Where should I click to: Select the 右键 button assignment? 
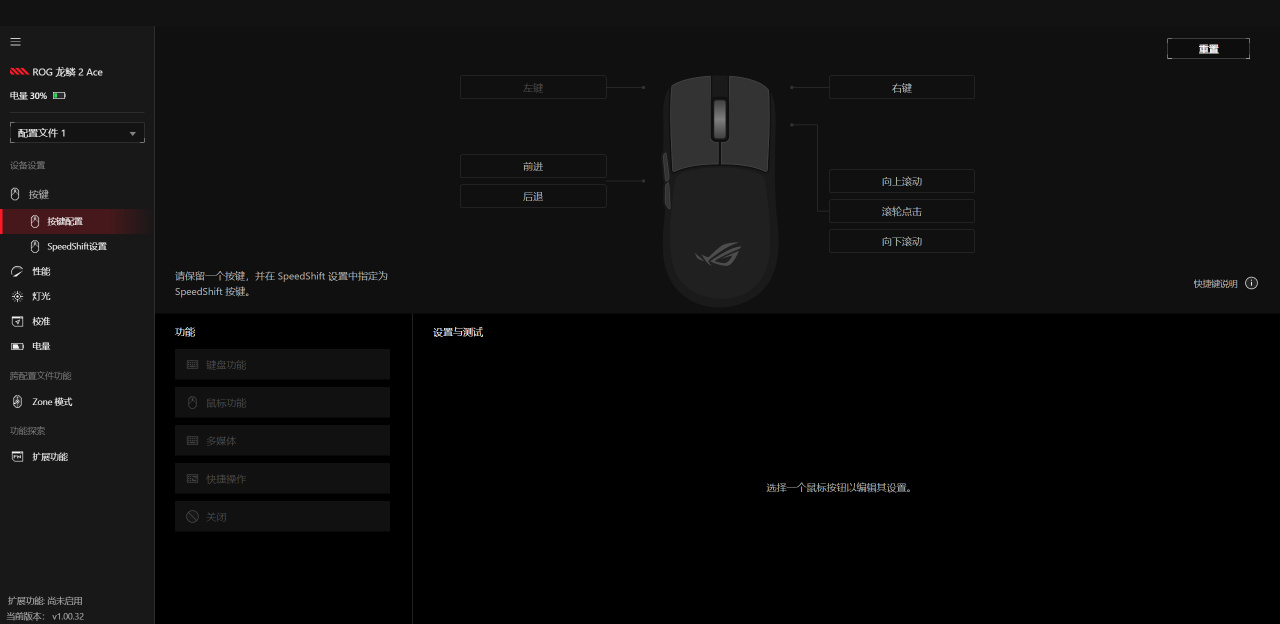point(901,87)
